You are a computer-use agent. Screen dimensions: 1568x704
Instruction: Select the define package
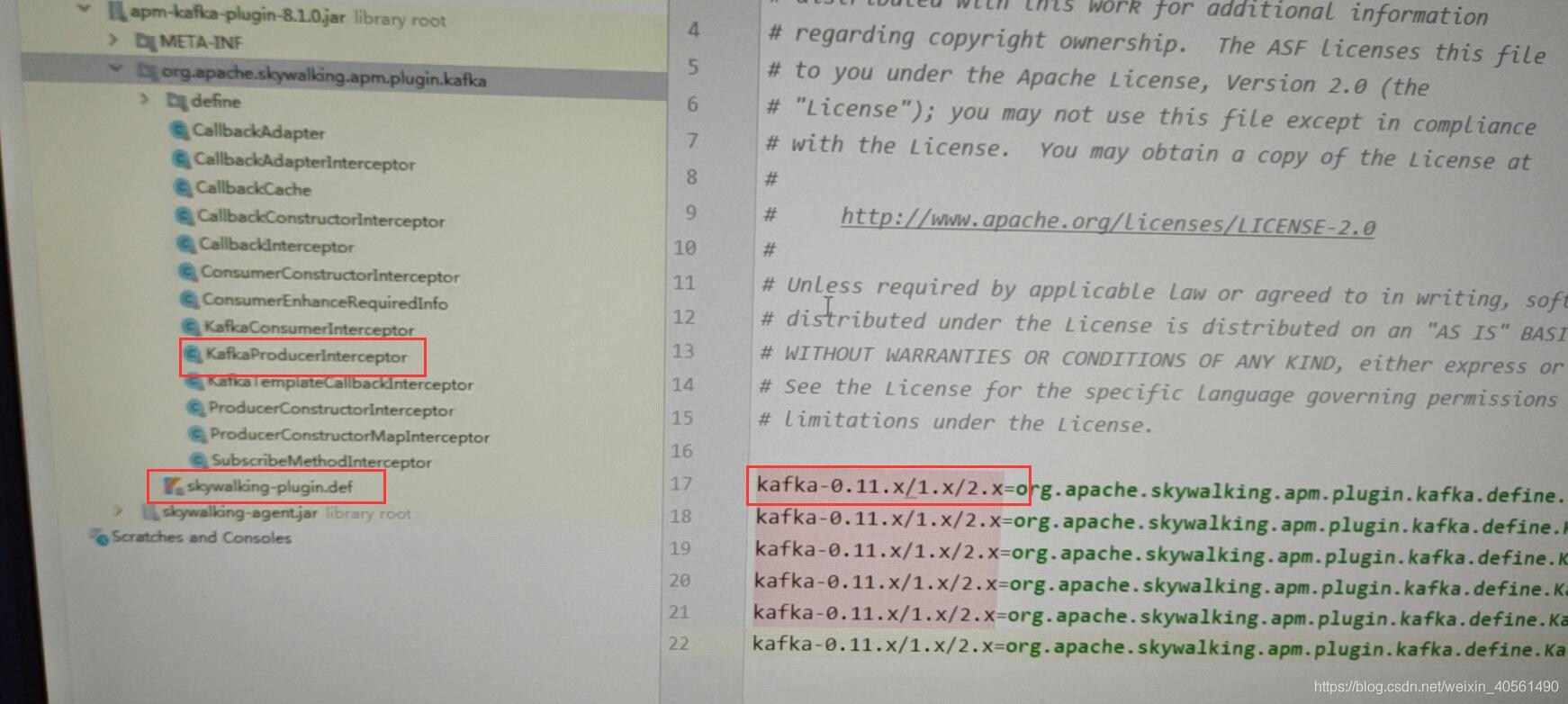[x=215, y=101]
